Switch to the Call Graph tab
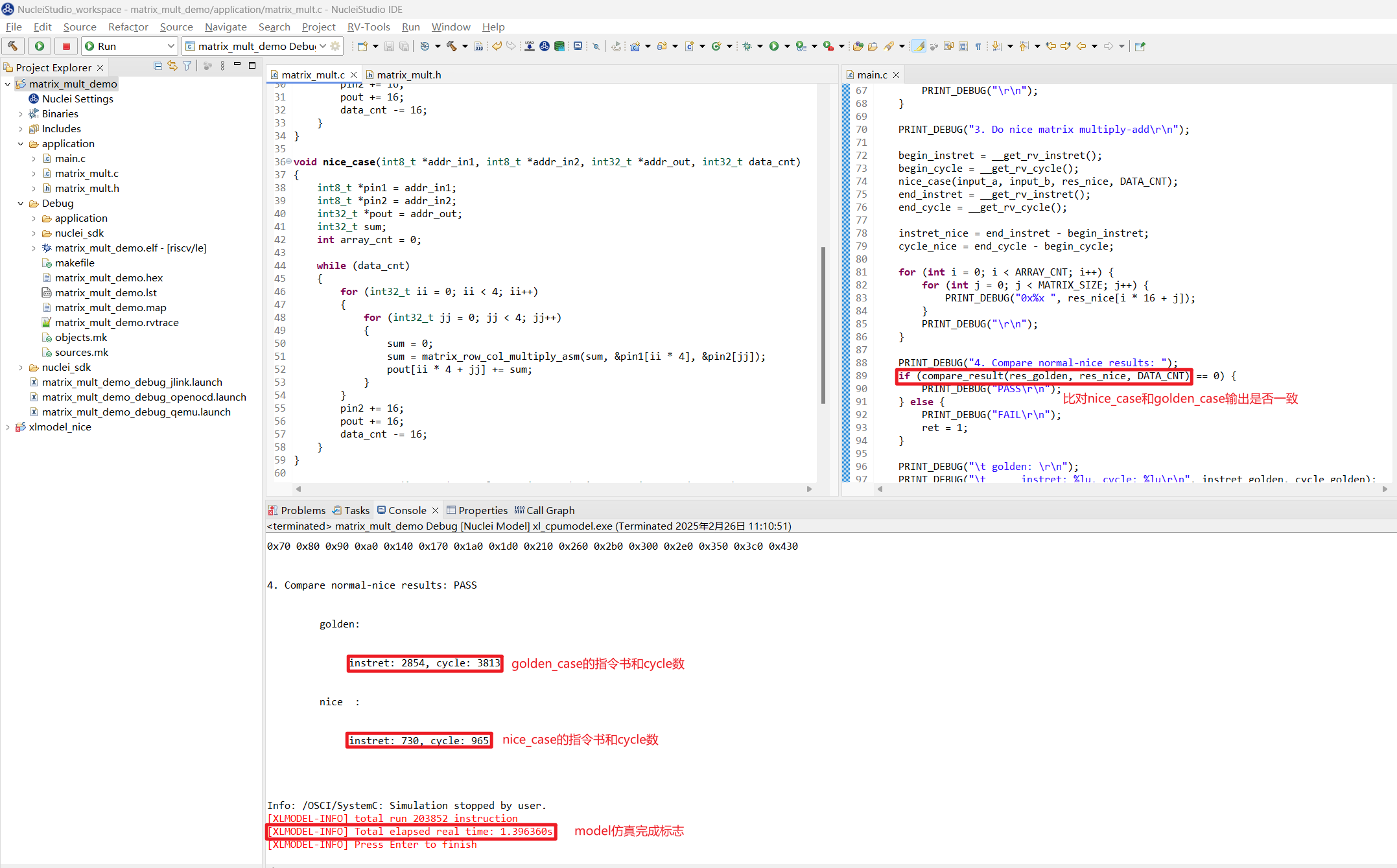This screenshot has width=1397, height=868. click(x=545, y=511)
